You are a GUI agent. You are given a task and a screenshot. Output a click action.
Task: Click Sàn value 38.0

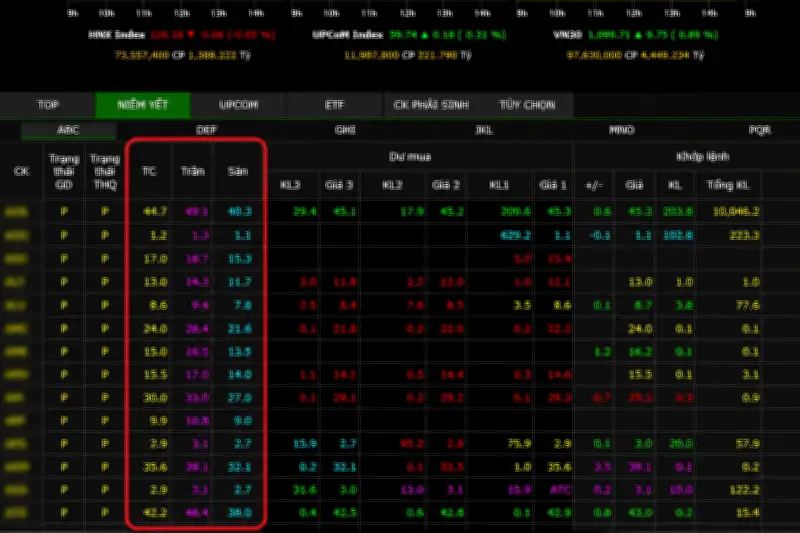point(240,513)
